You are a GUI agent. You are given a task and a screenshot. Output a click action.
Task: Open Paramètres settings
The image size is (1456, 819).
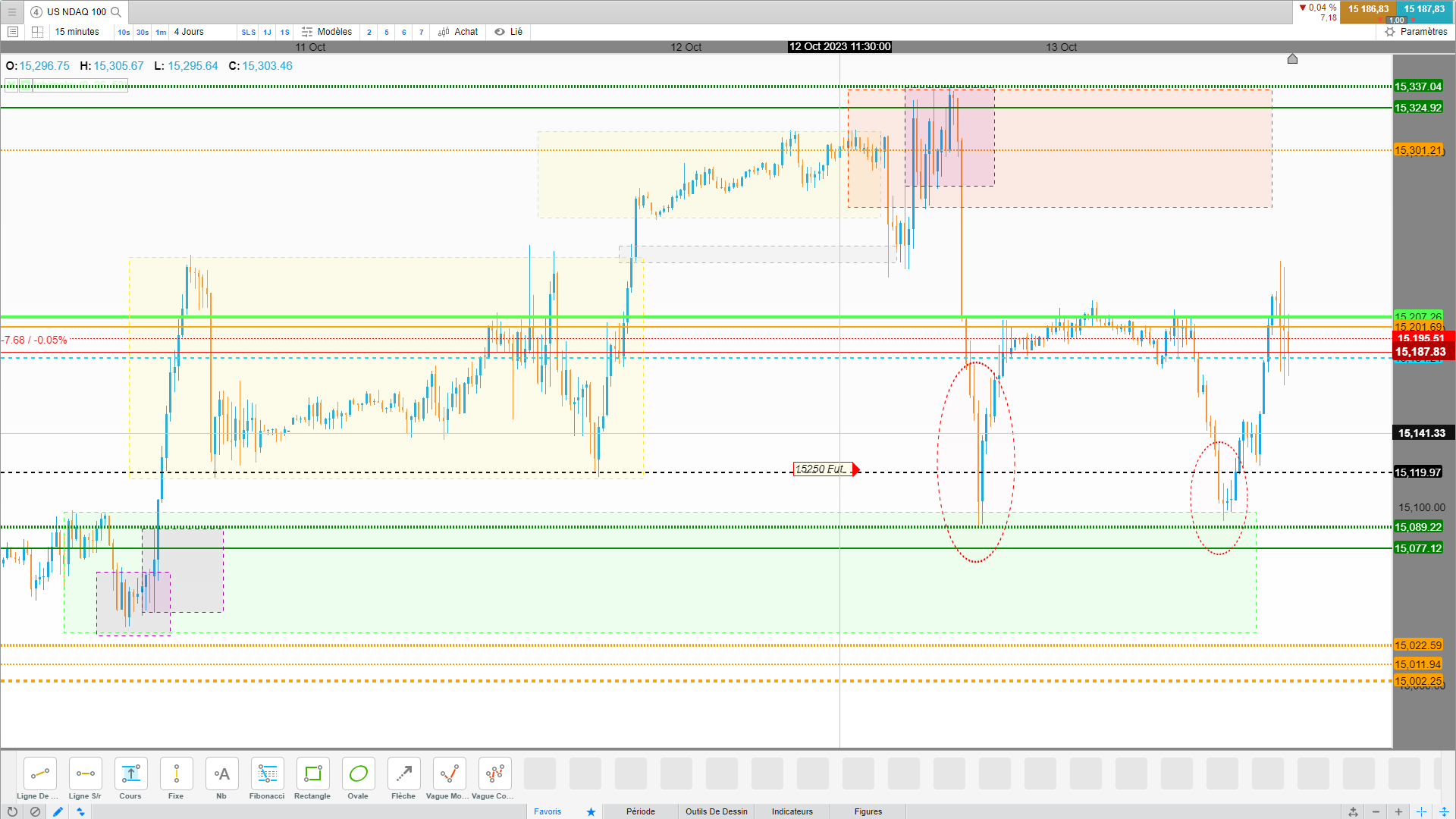coord(1416,32)
